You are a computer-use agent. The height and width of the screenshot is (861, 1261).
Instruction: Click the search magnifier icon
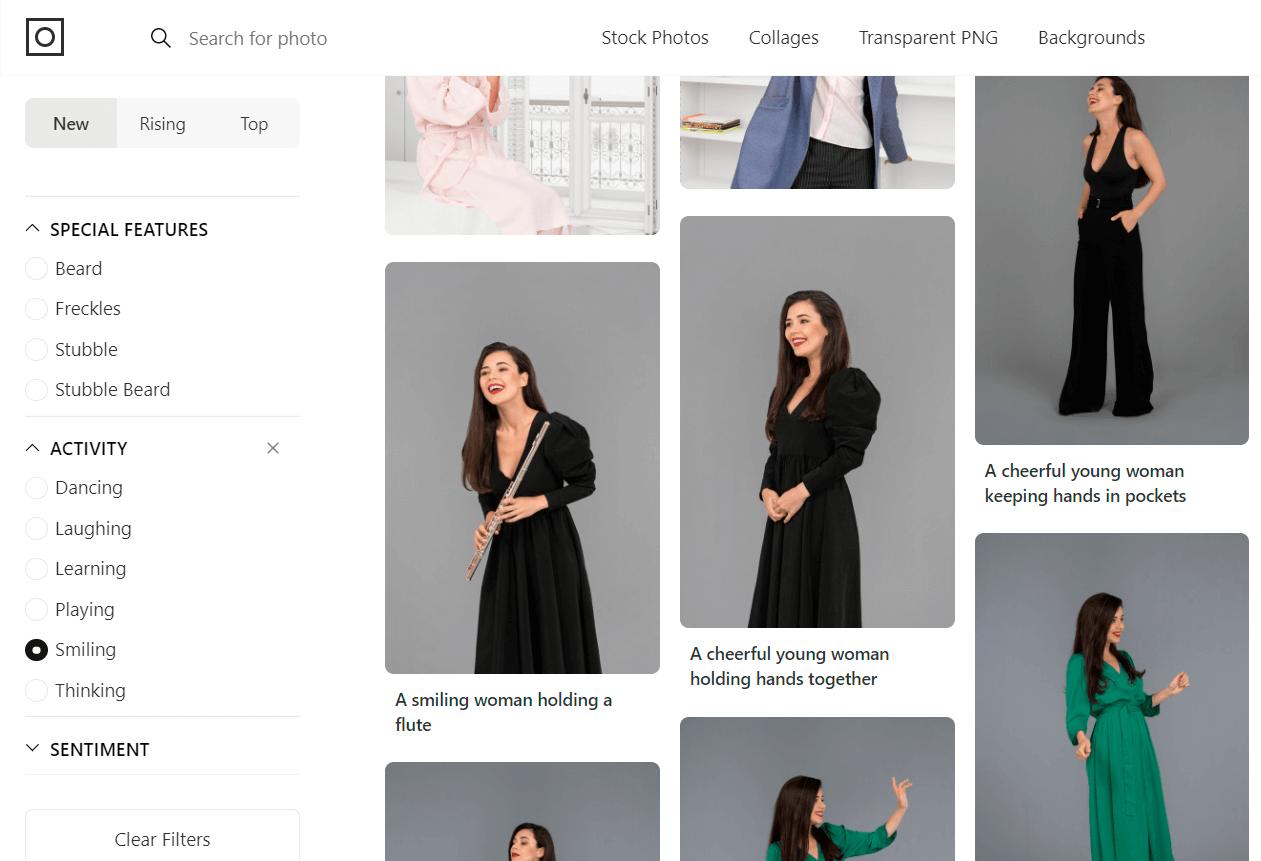(161, 38)
